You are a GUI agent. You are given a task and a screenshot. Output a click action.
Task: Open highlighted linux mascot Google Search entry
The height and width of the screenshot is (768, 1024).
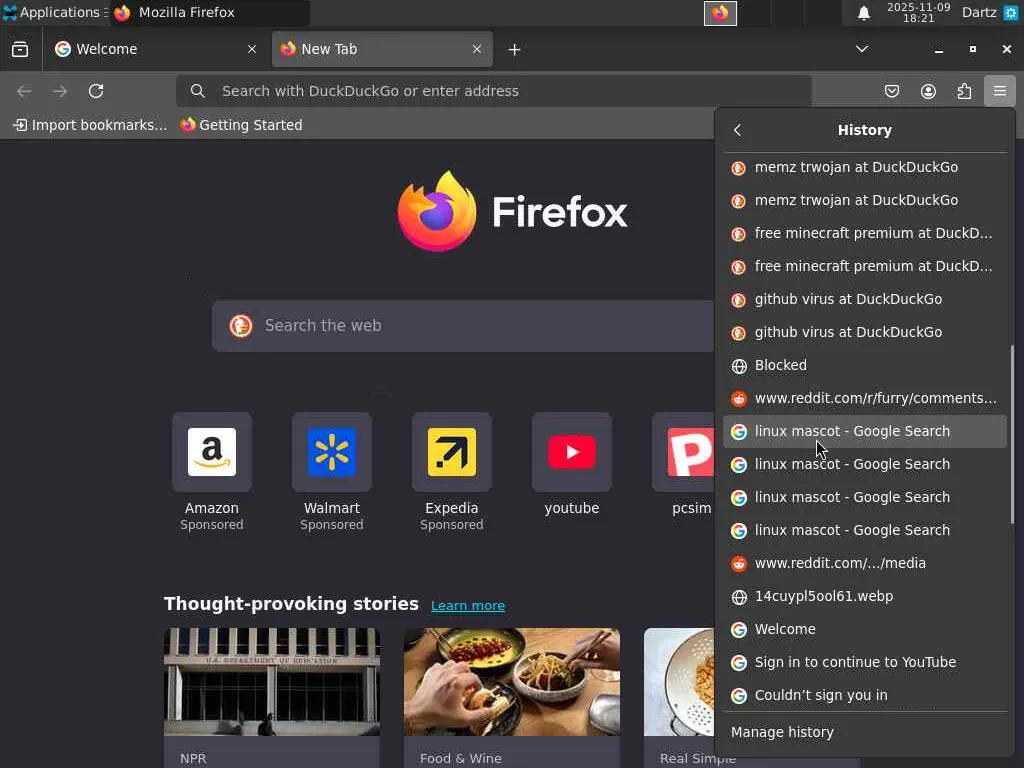(x=865, y=432)
